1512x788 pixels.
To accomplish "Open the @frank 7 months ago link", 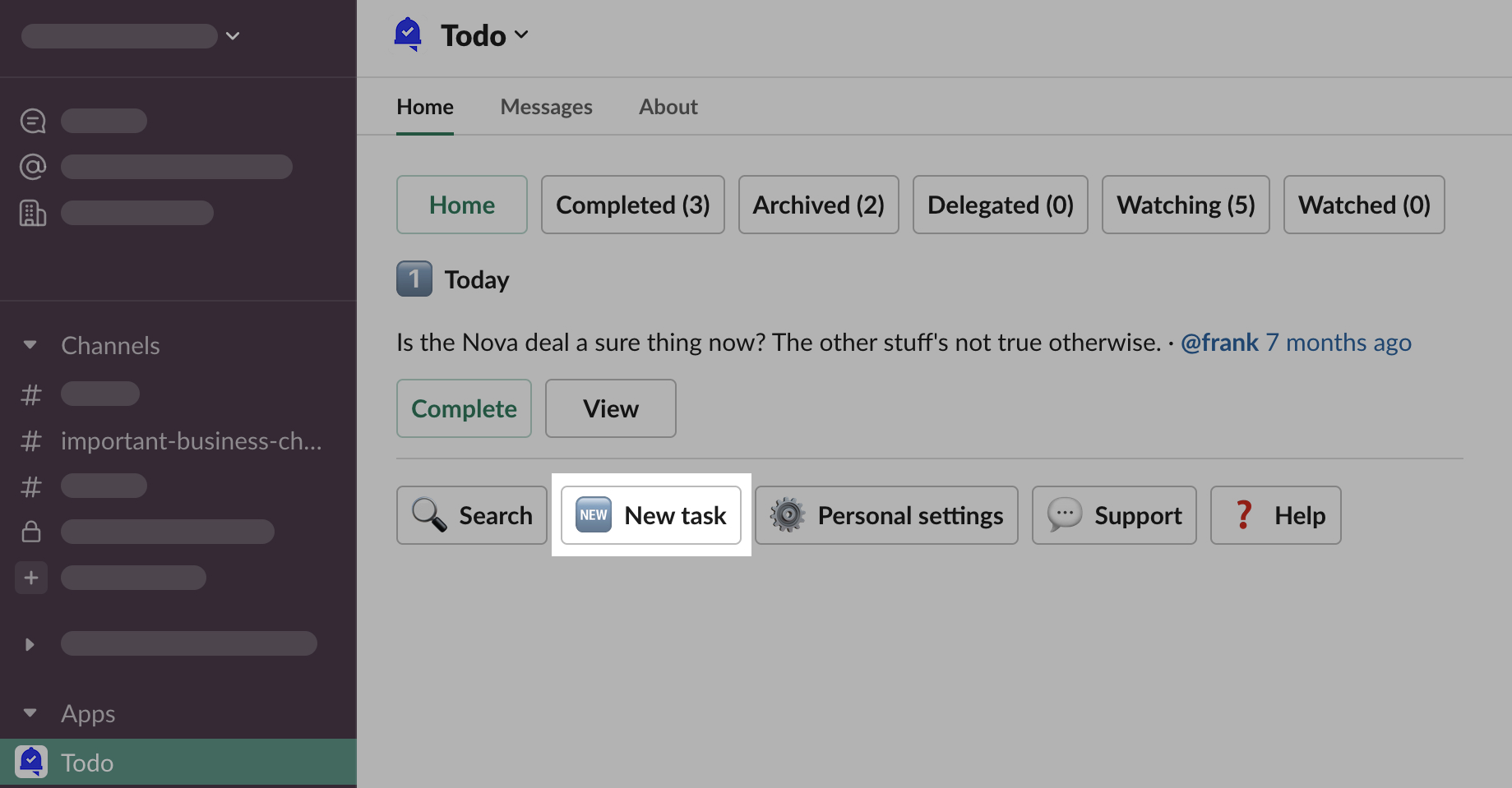I will [1296, 342].
